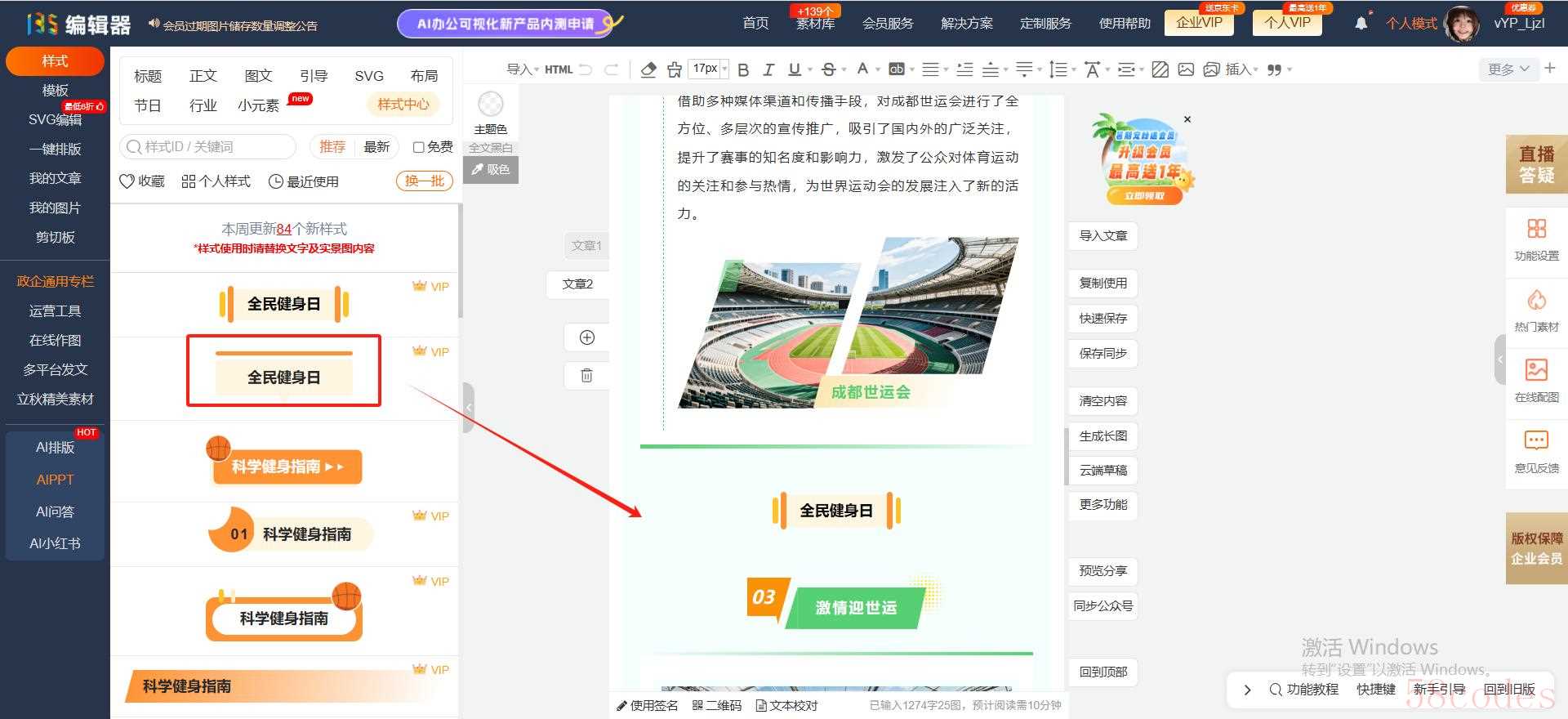Open the SVG style tab
The width and height of the screenshot is (1568, 719).
(x=369, y=76)
